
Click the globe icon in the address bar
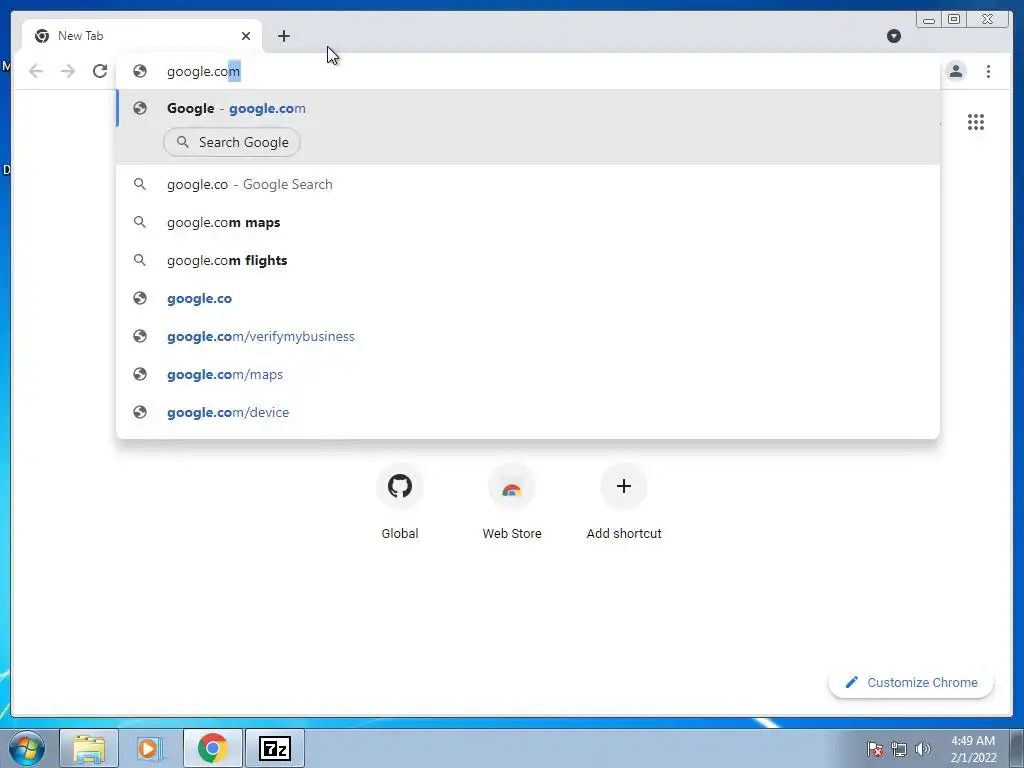point(140,71)
